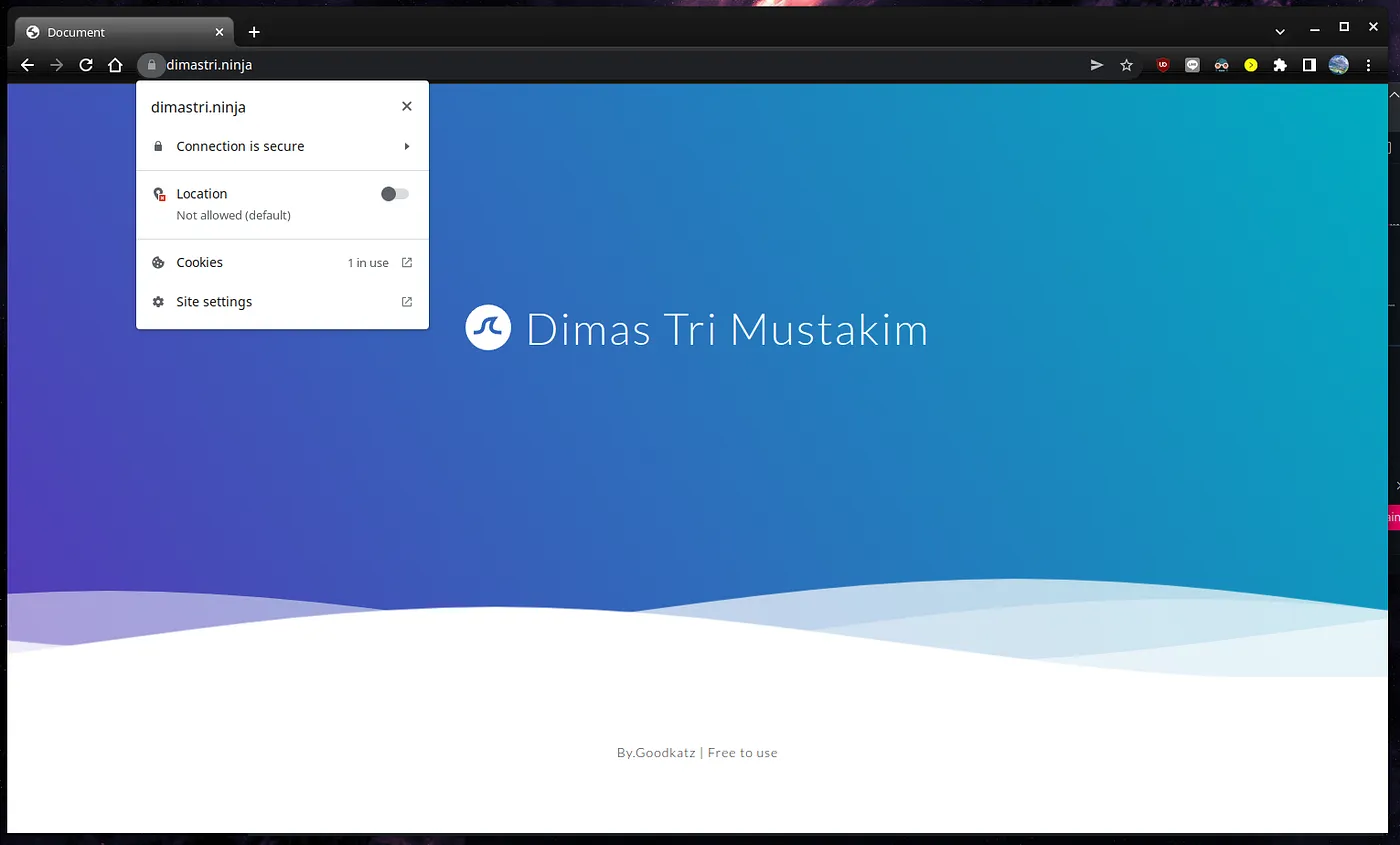Open Cookies in use entry
The width and height of the screenshot is (1400, 845).
click(282, 263)
